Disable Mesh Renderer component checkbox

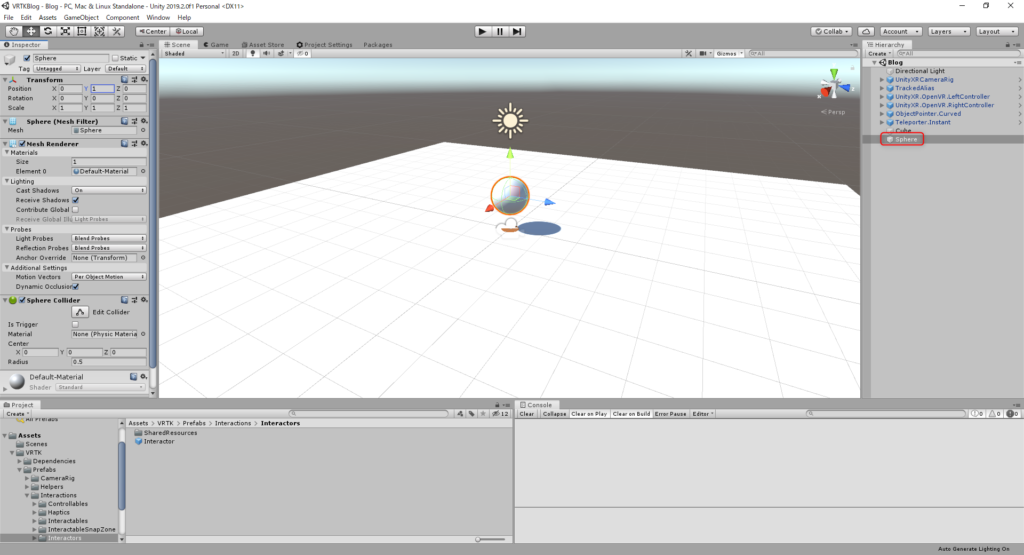(x=22, y=144)
